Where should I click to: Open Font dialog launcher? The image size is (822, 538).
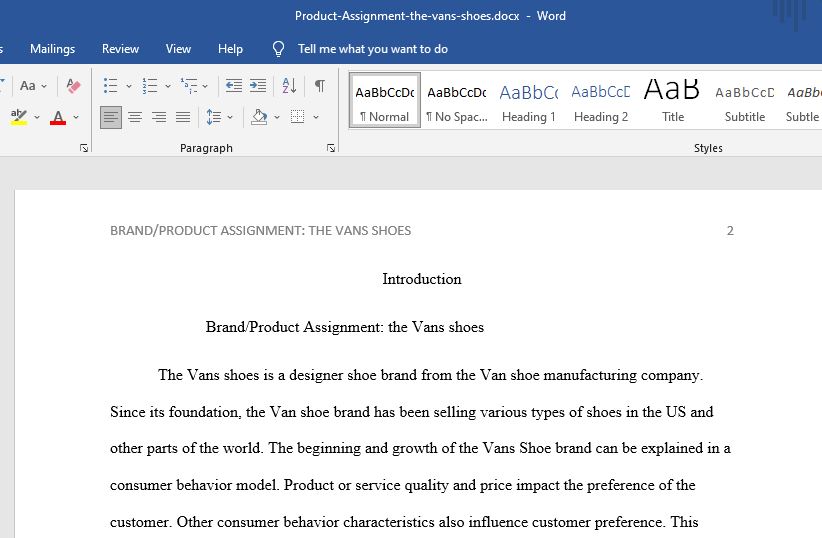coord(84,148)
